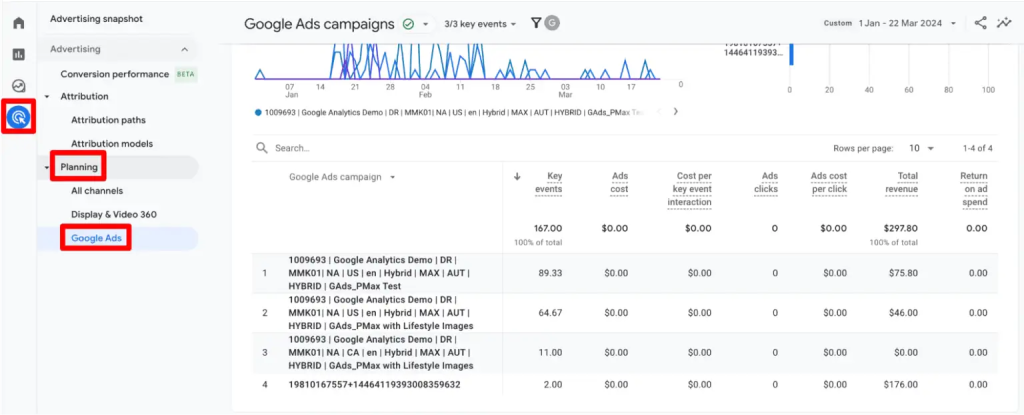The height and width of the screenshot is (415, 1024).
Task: Click the gray G comparison badge
Action: tap(552, 24)
